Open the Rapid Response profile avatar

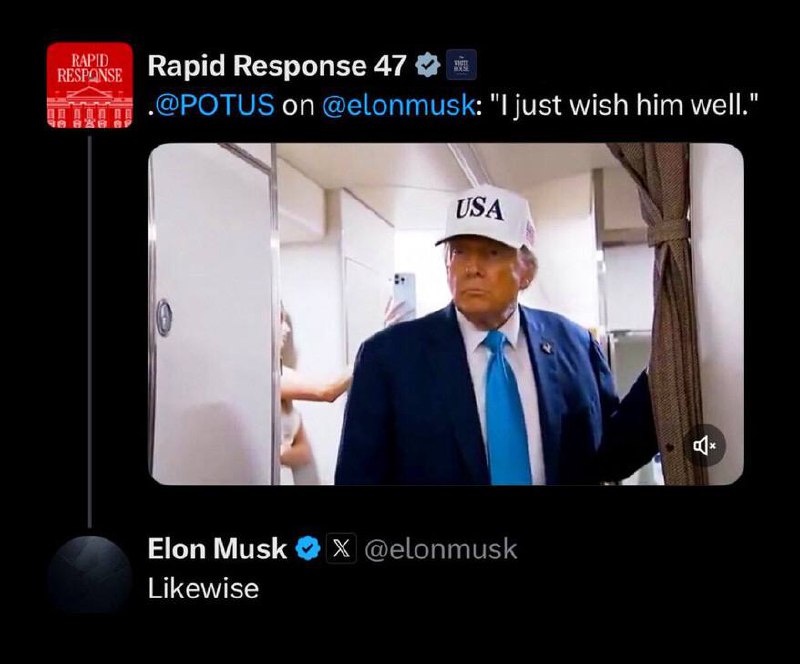coord(90,85)
